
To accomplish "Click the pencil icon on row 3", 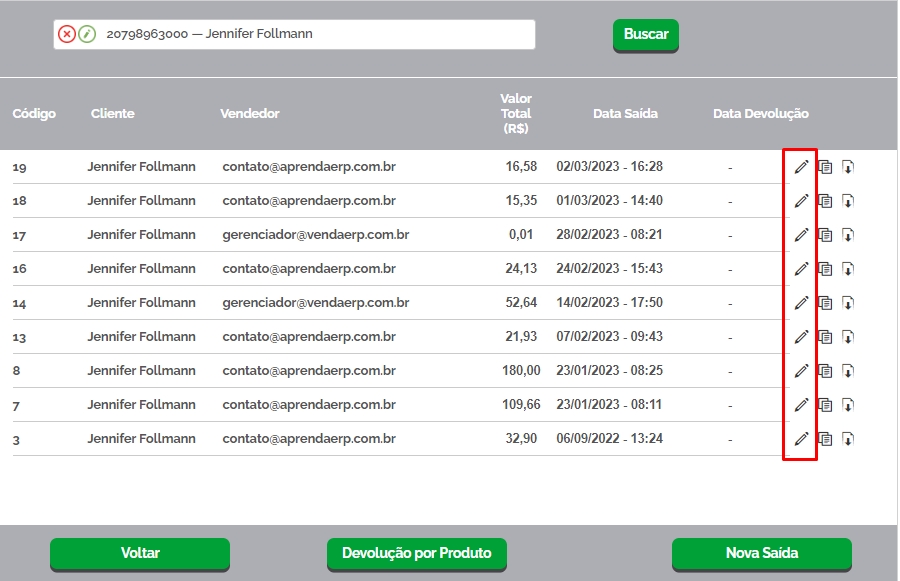I will coord(801,439).
